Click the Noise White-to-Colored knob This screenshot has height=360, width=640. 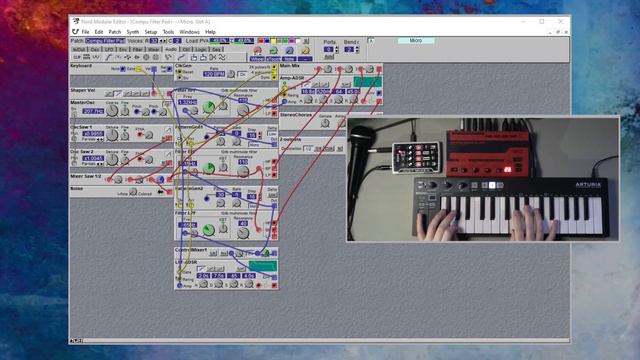pos(133,191)
